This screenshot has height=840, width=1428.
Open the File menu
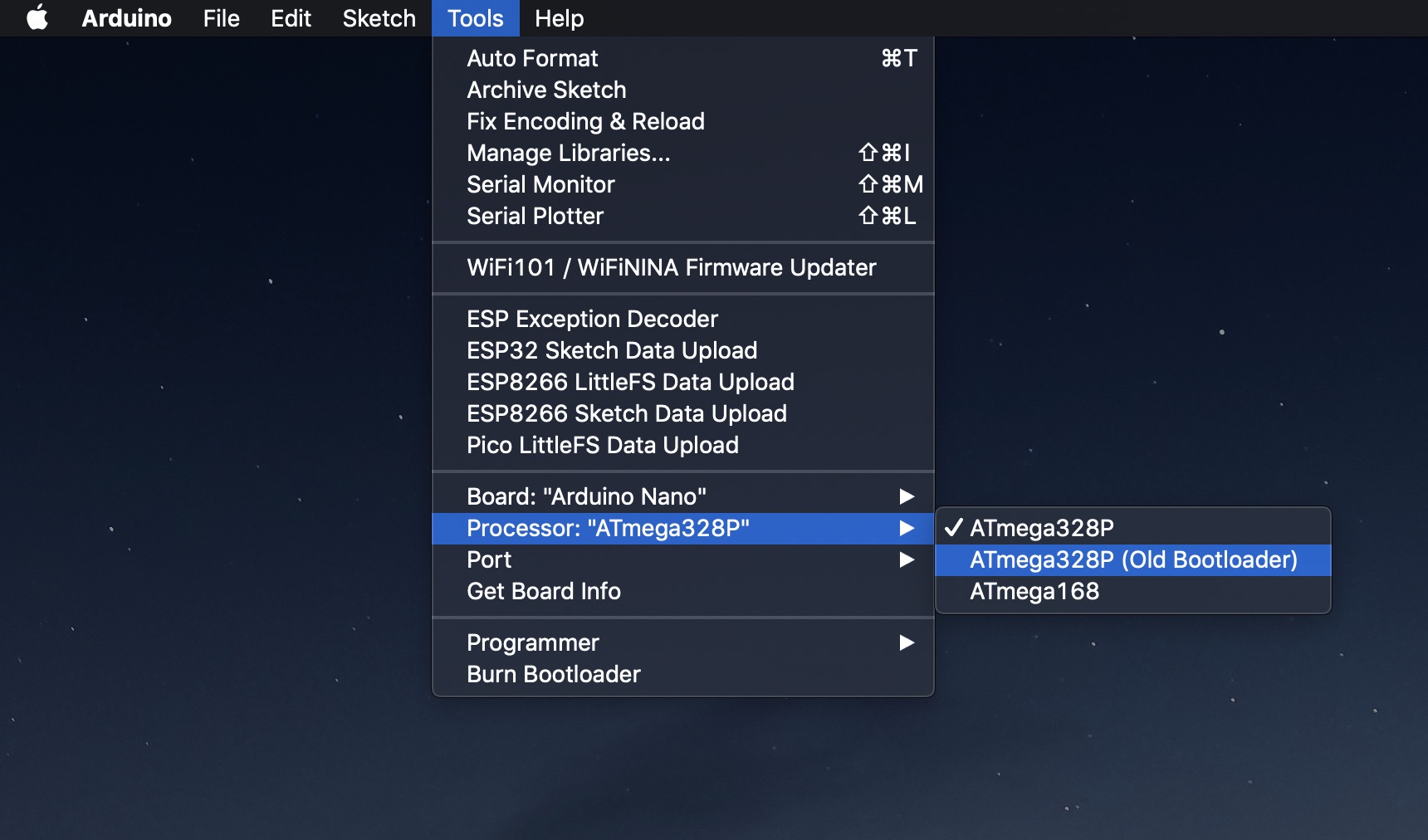(x=221, y=18)
